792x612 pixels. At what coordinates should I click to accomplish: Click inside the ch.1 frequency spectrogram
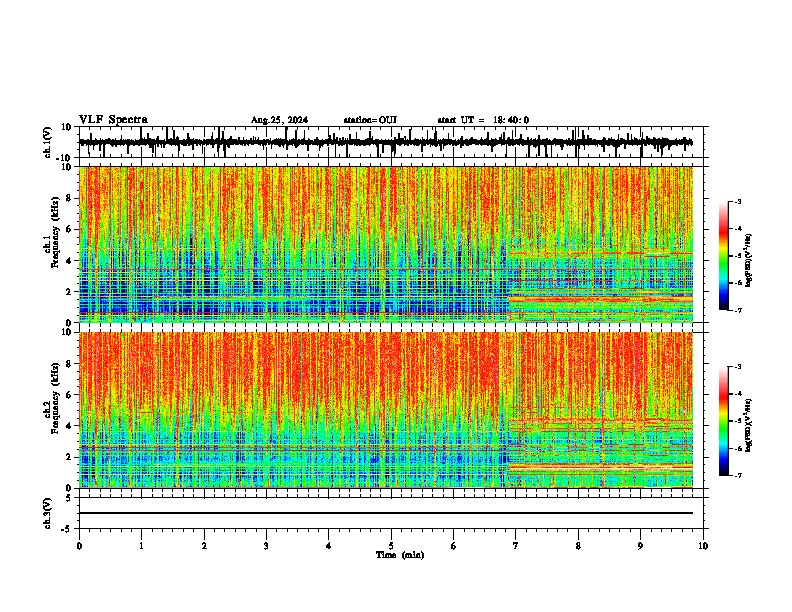[386, 244]
